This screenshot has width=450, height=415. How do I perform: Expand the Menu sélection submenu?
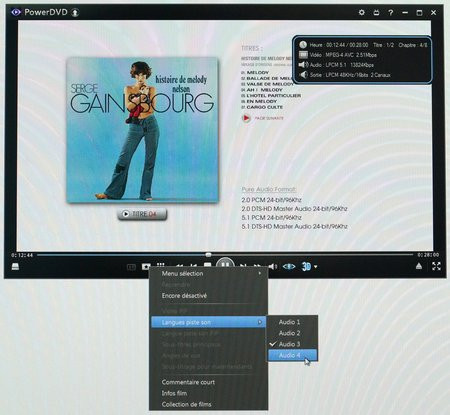tap(209, 273)
